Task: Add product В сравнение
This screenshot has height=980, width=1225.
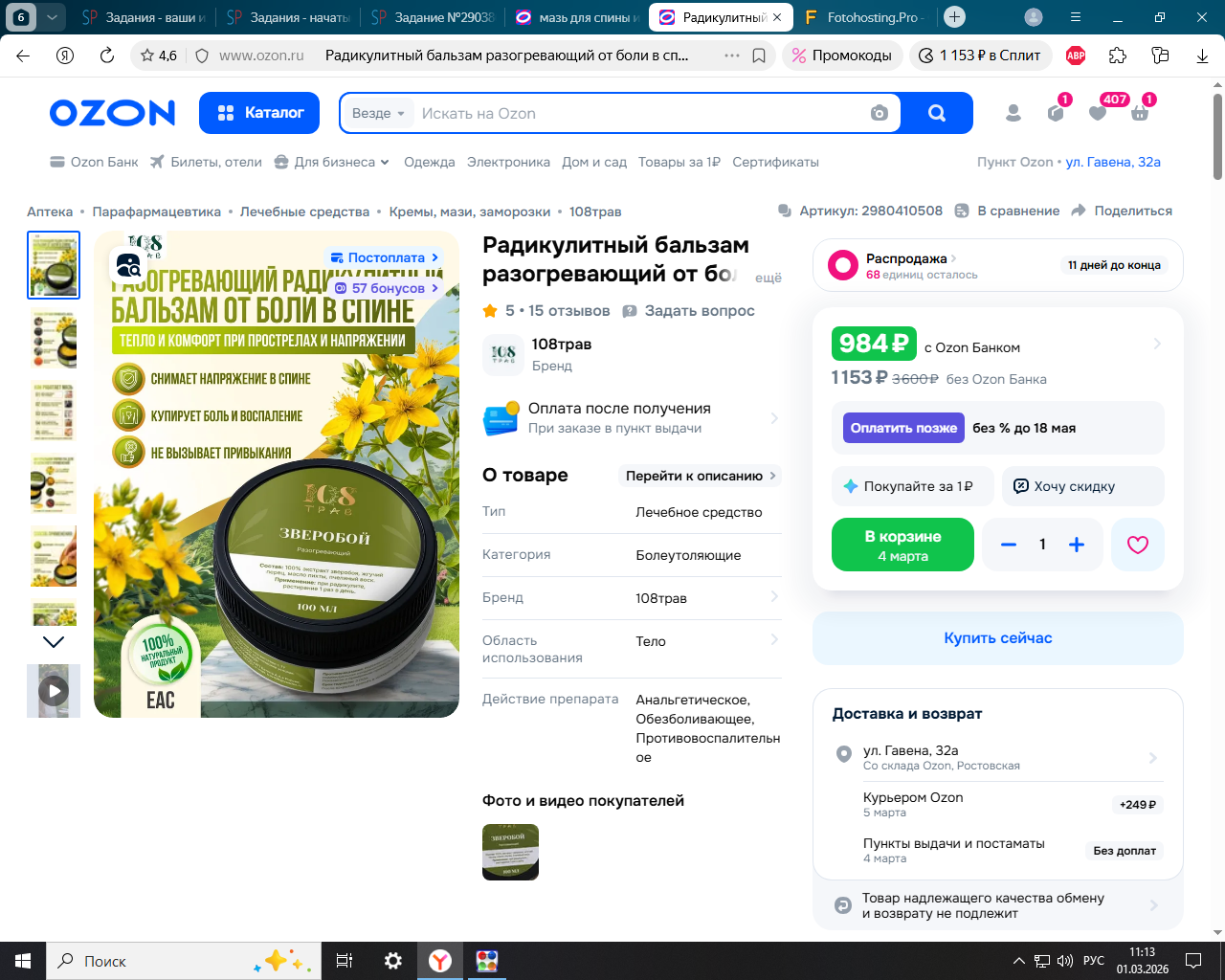Action: [1009, 211]
